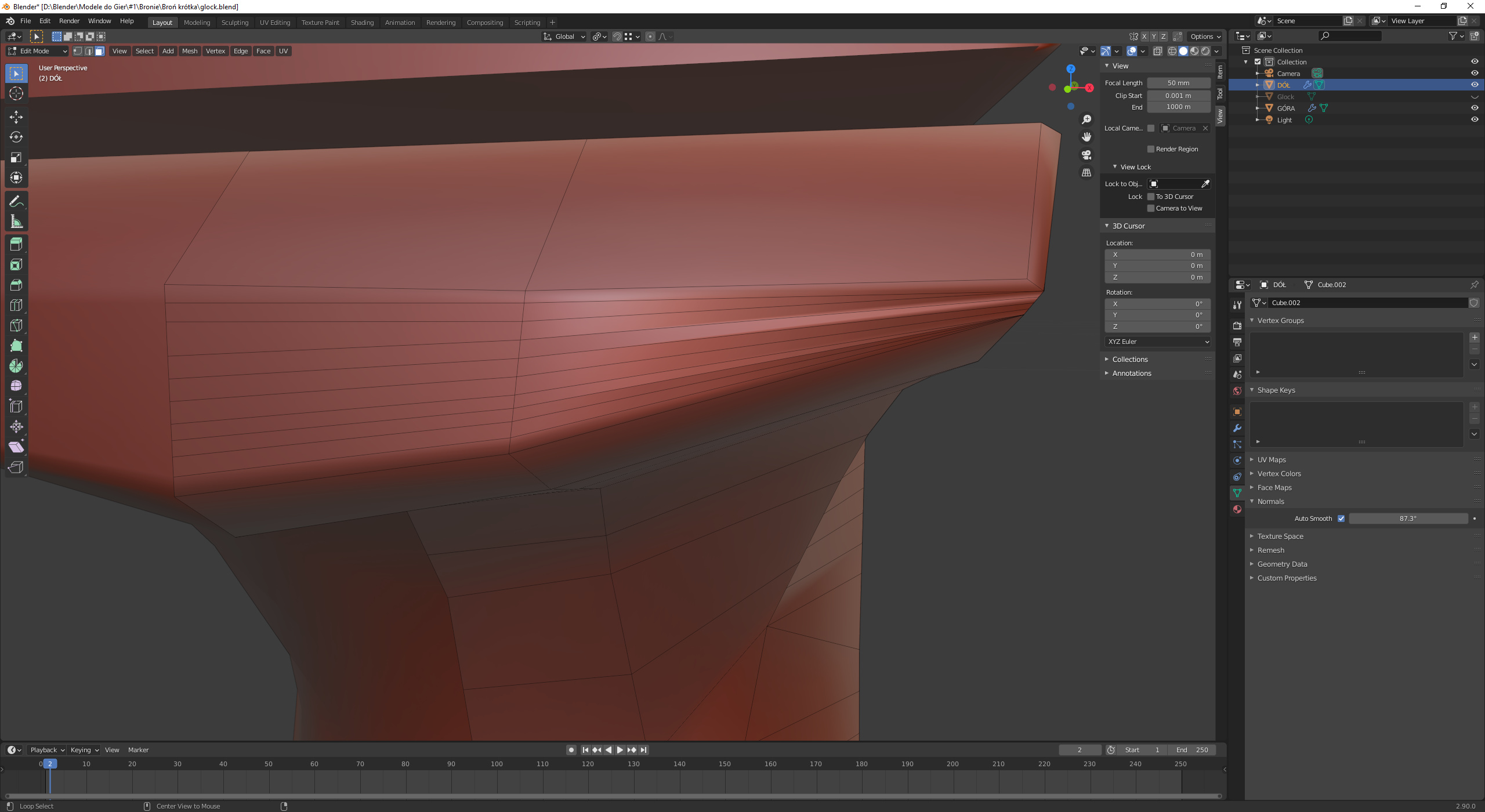Open the Playback popover in timeline
1485x812 pixels.
coord(47,750)
